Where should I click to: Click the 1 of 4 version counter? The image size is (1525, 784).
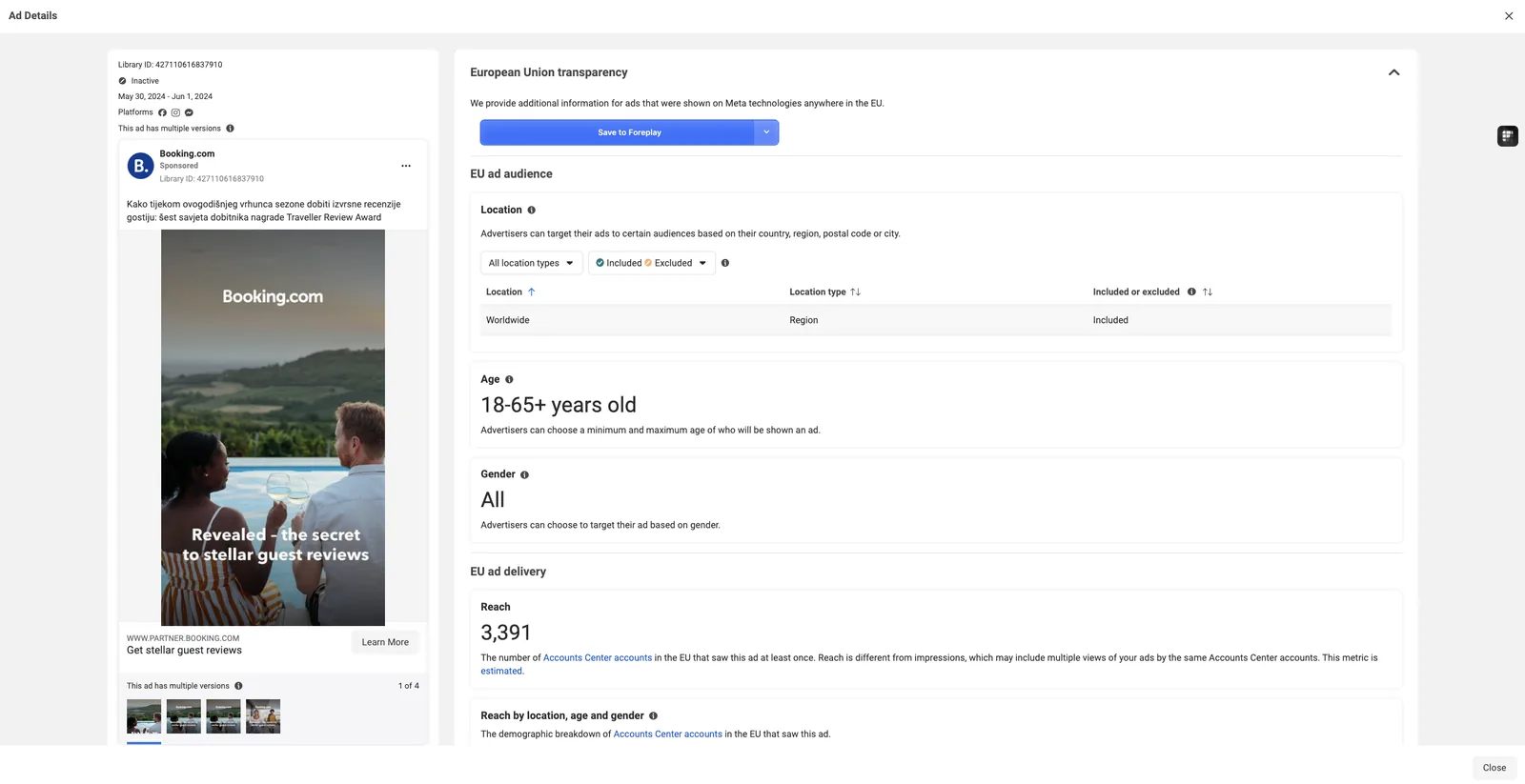pyautogui.click(x=409, y=686)
